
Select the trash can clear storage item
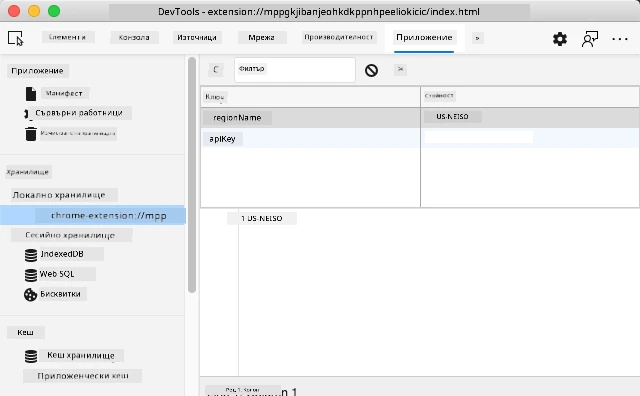78,133
